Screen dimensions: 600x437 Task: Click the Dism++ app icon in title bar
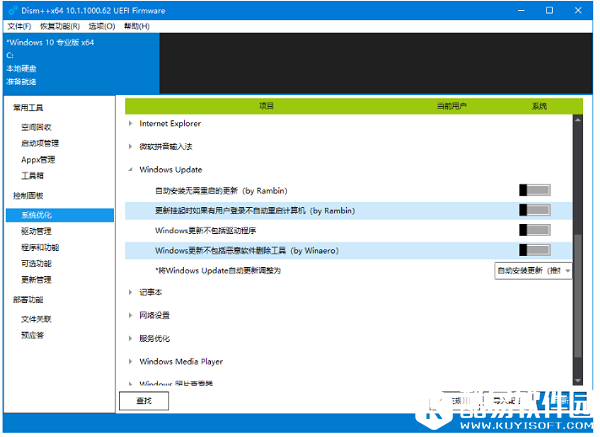[13, 10]
